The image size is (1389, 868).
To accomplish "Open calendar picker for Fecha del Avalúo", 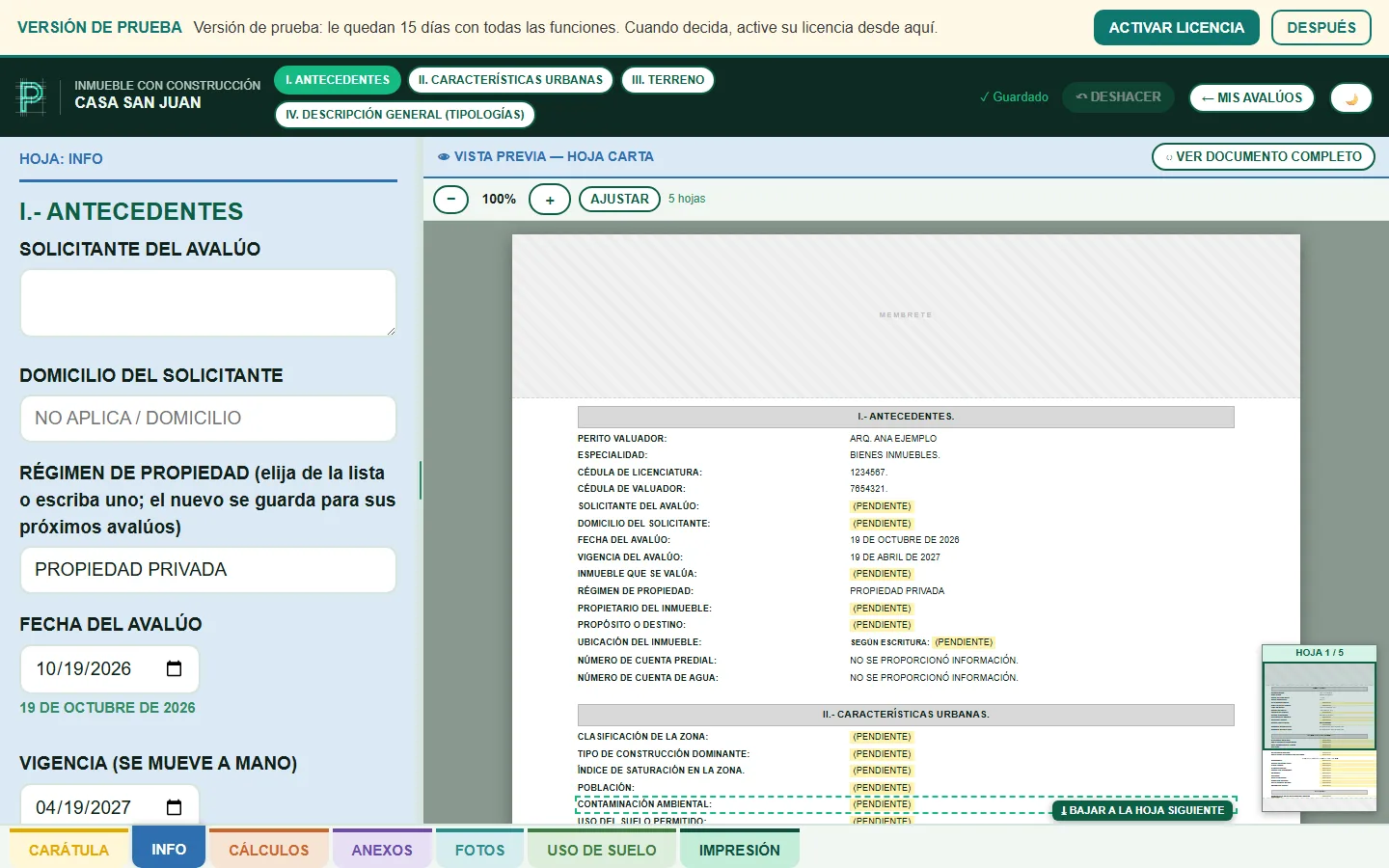I will (x=175, y=669).
